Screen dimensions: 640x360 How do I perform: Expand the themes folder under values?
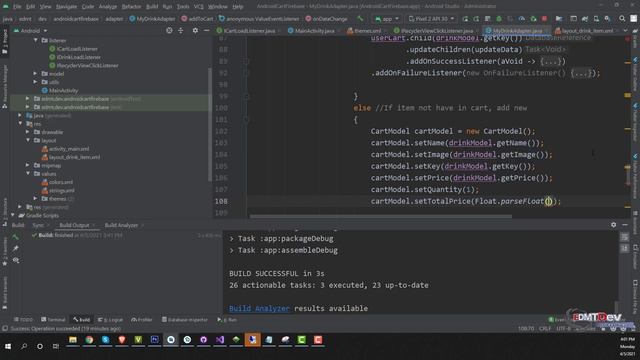point(36,199)
